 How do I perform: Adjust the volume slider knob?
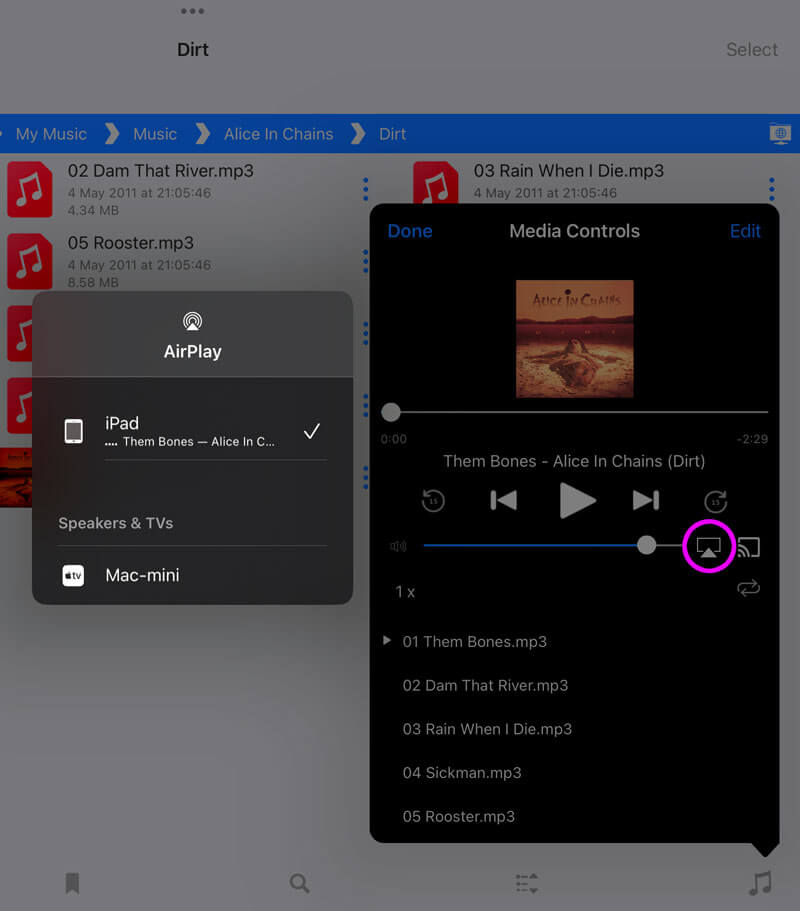[646, 545]
